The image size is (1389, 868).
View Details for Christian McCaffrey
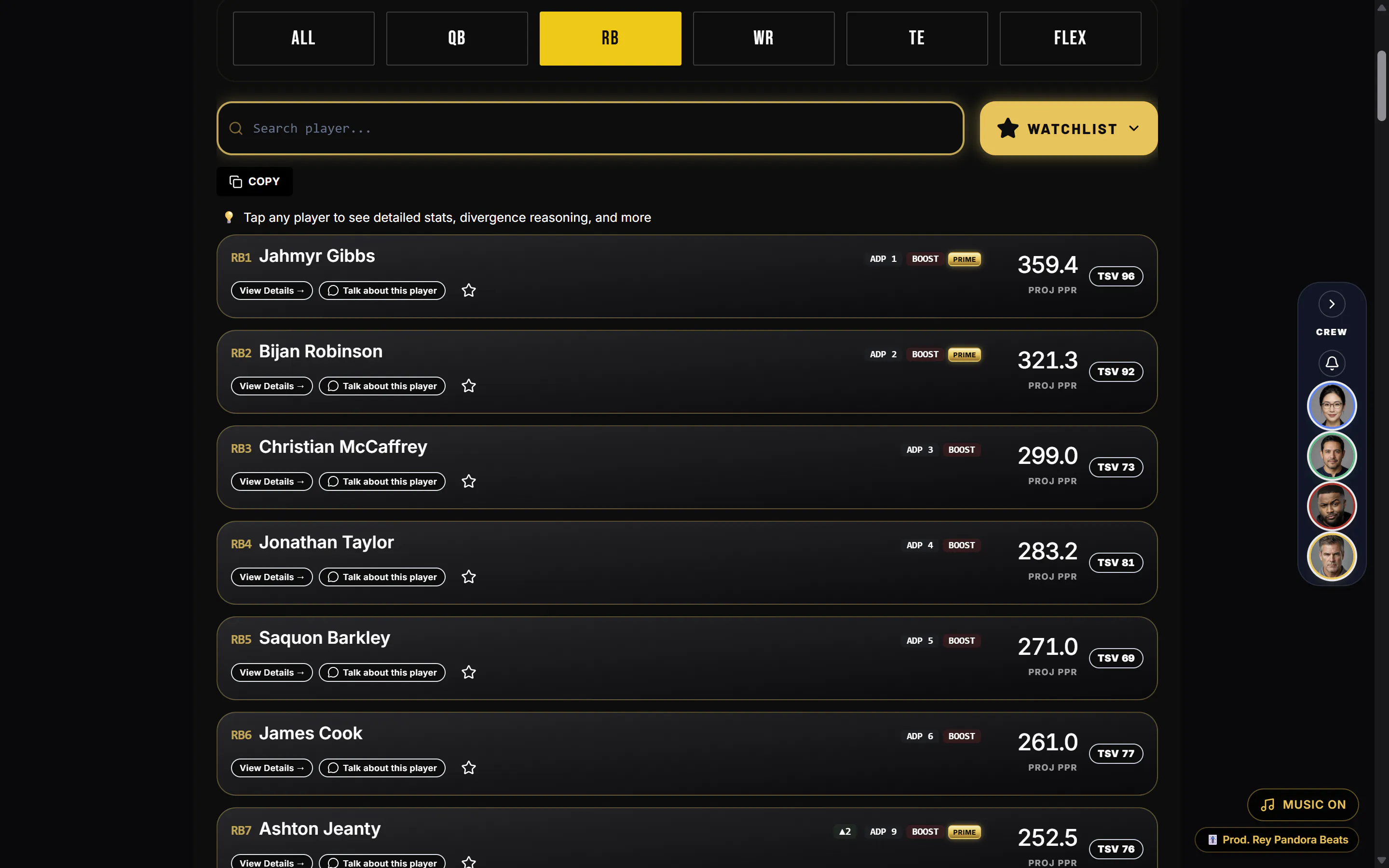(x=272, y=481)
